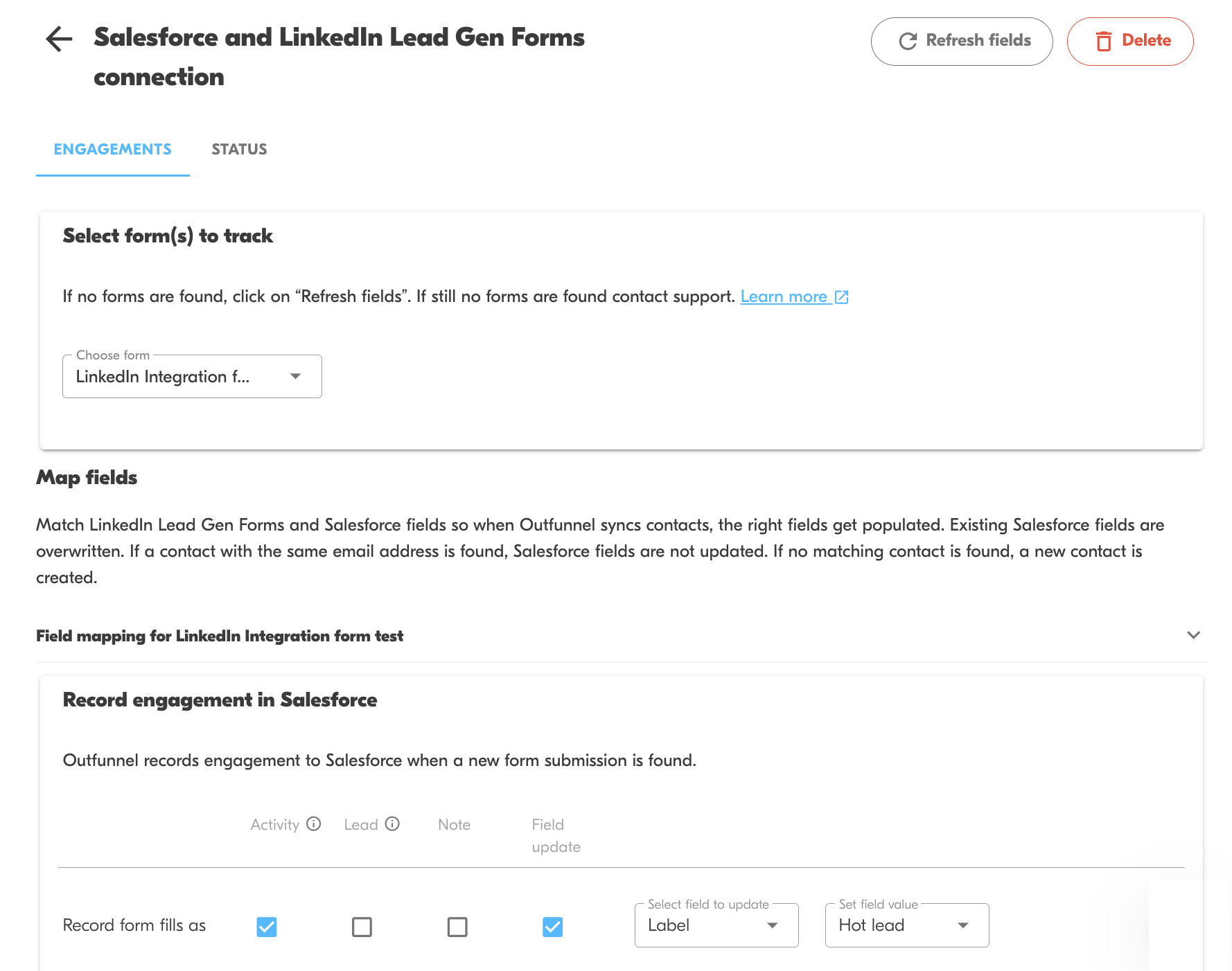Select the Engagements tab
The image size is (1232, 971).
click(112, 150)
